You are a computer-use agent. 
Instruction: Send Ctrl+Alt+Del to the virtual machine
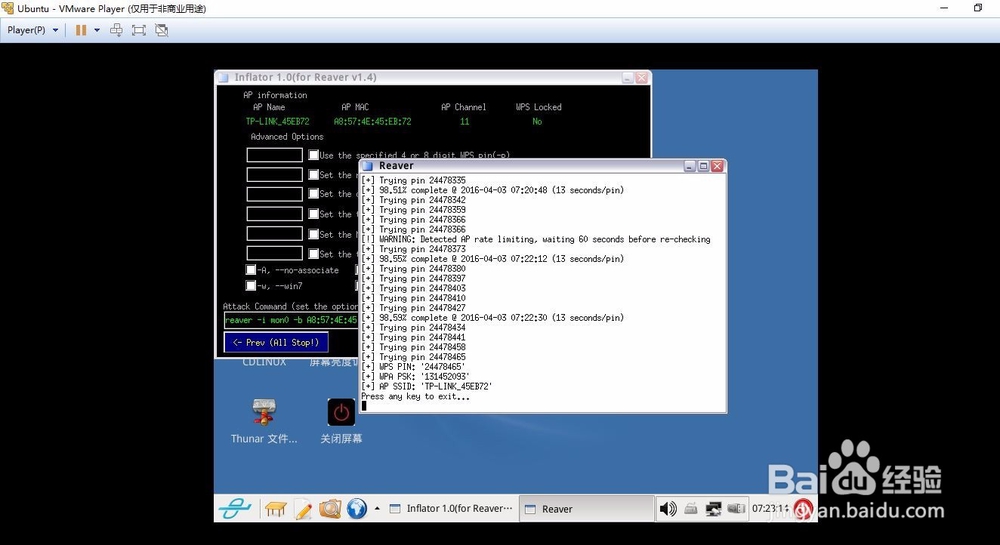coord(116,30)
